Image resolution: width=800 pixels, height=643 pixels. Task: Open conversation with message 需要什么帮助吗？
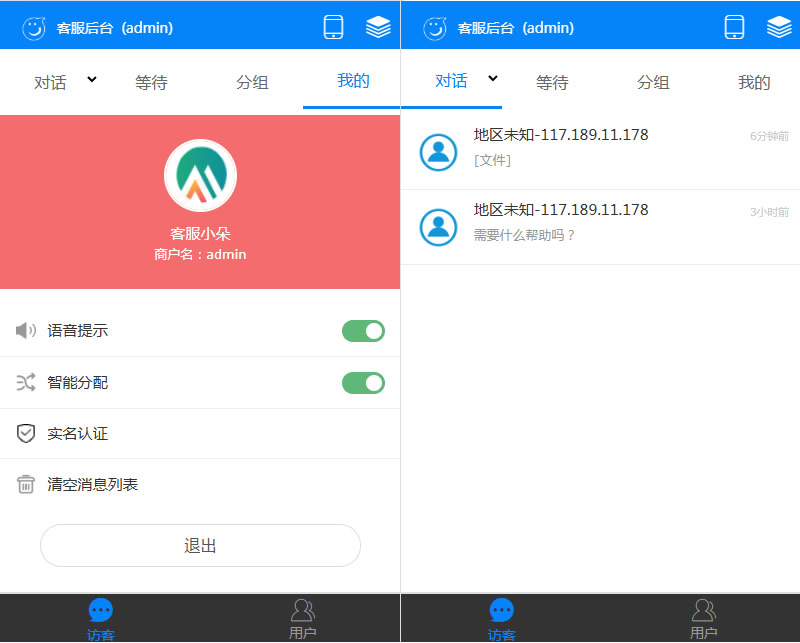pos(600,227)
